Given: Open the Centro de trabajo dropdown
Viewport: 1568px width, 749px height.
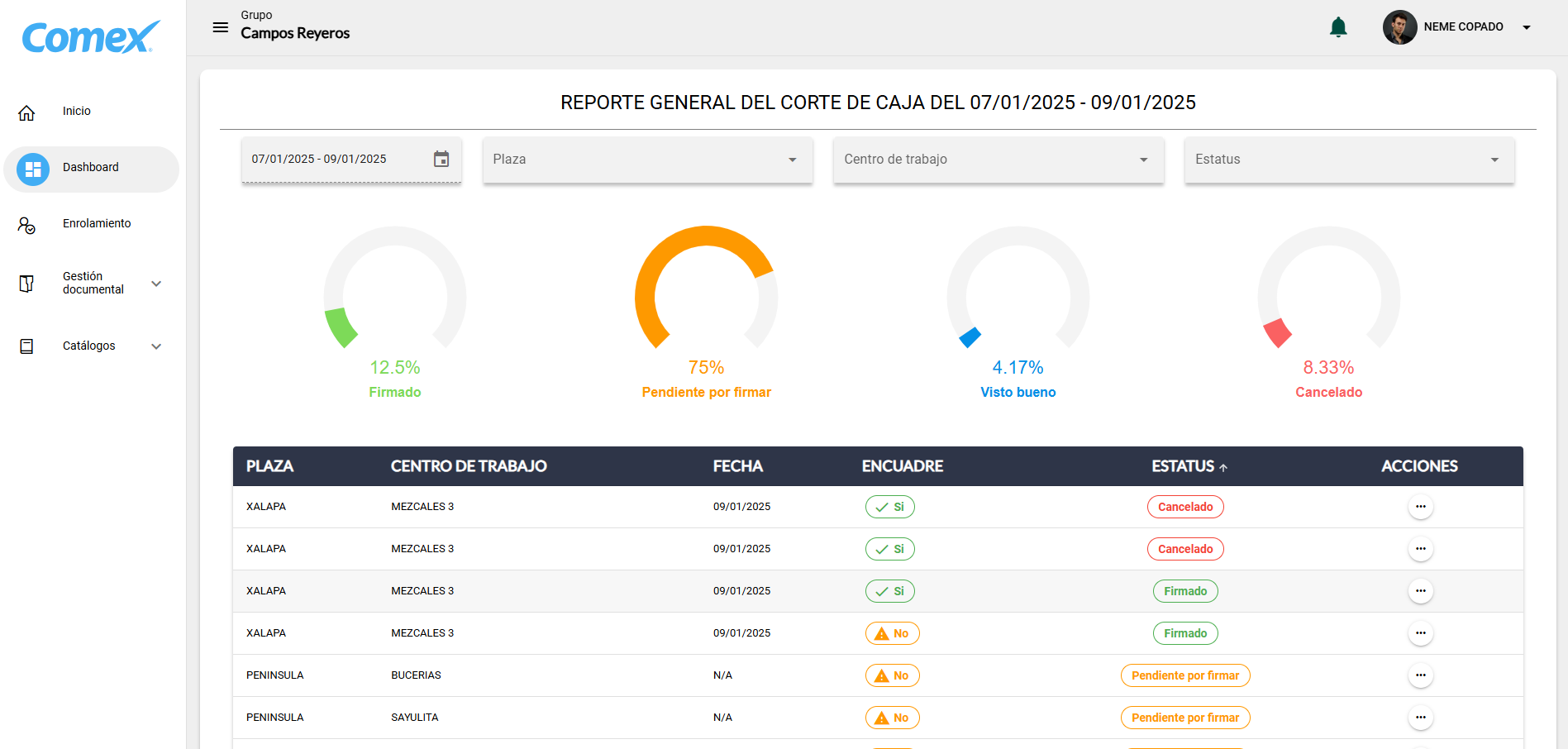Looking at the screenshot, I should [998, 160].
